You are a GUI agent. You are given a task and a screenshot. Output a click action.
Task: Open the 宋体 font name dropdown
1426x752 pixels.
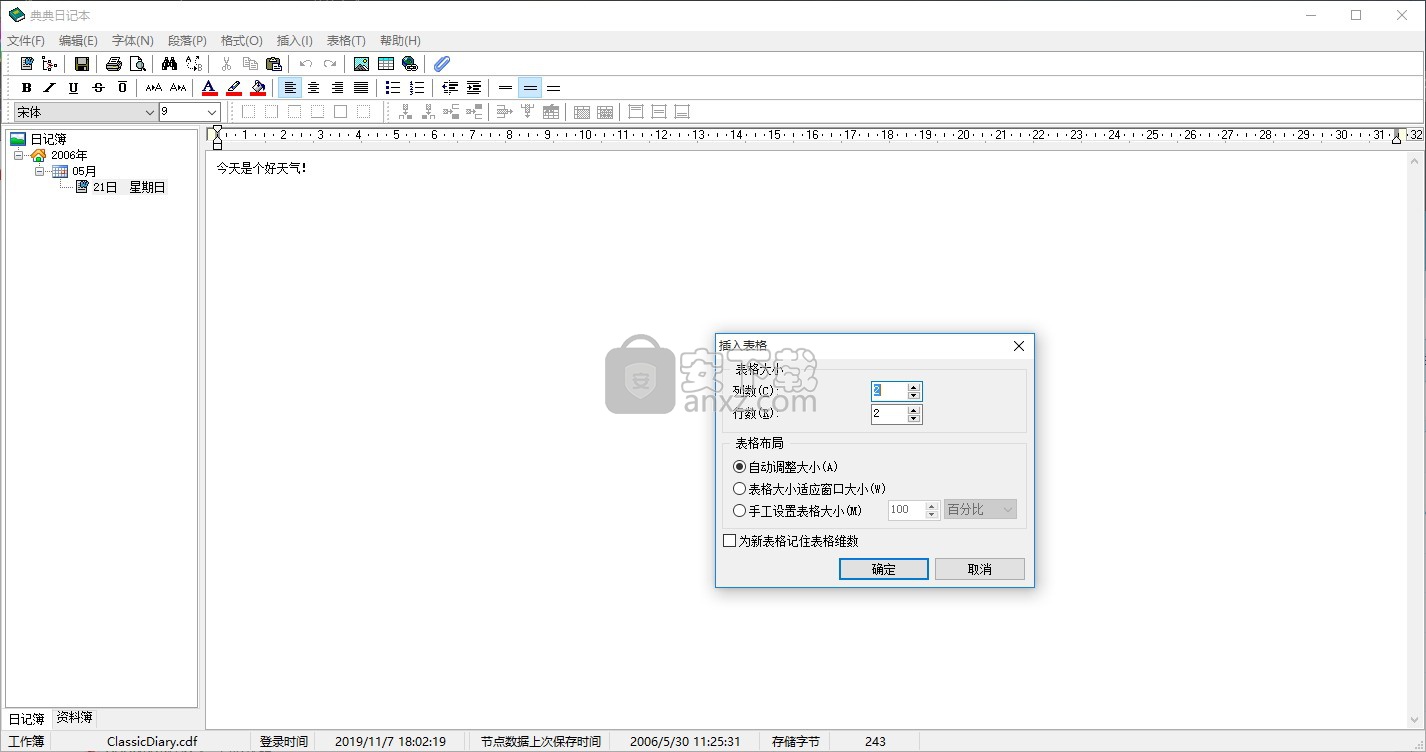pyautogui.click(x=150, y=112)
